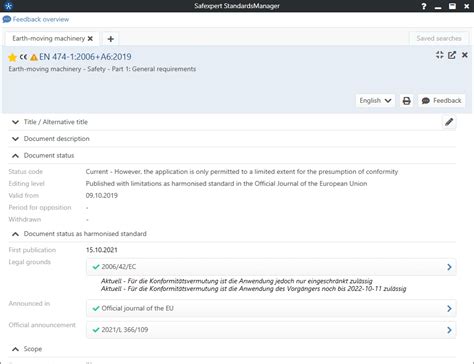Select First publication date 15.10.2021
Viewport: 474px width, 364px height.
click(x=102, y=250)
